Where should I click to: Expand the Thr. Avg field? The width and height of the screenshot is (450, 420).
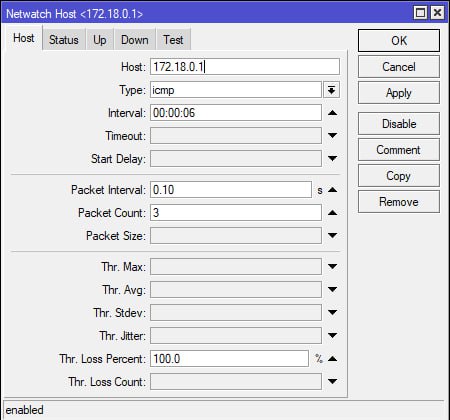[332, 289]
